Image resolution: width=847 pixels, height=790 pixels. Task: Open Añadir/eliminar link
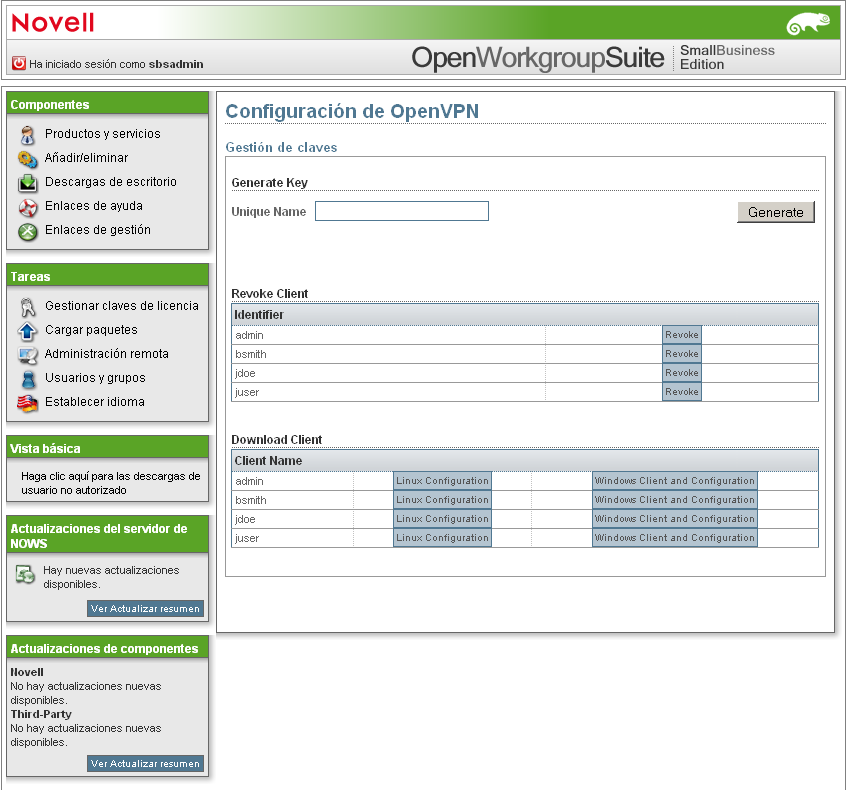pyautogui.click(x=86, y=158)
